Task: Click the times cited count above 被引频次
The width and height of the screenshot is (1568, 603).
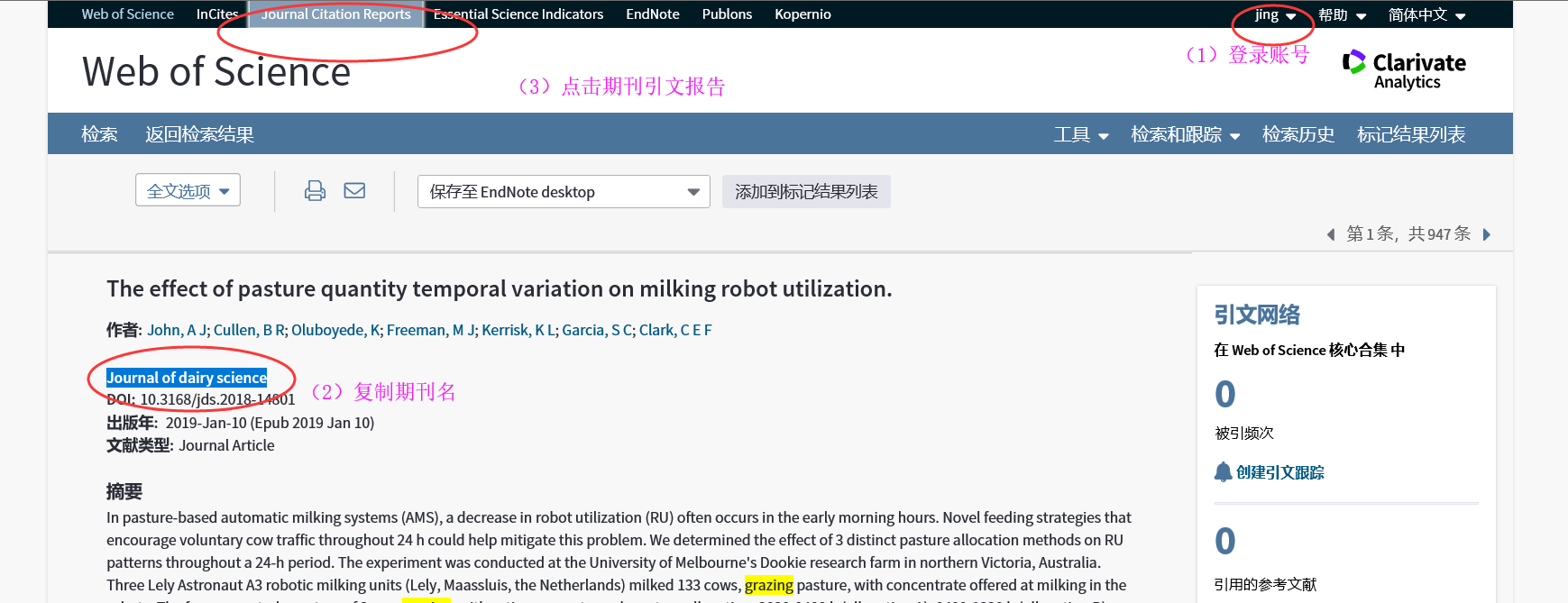Action: click(1224, 394)
